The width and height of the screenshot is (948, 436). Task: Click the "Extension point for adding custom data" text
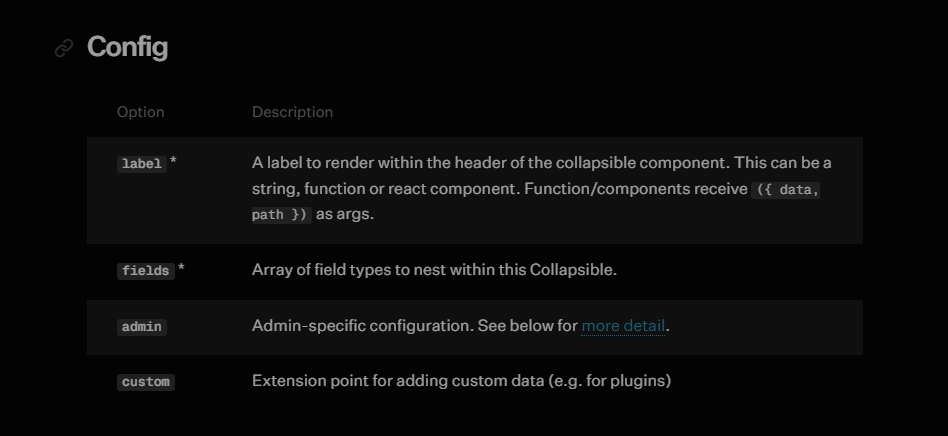(400, 381)
